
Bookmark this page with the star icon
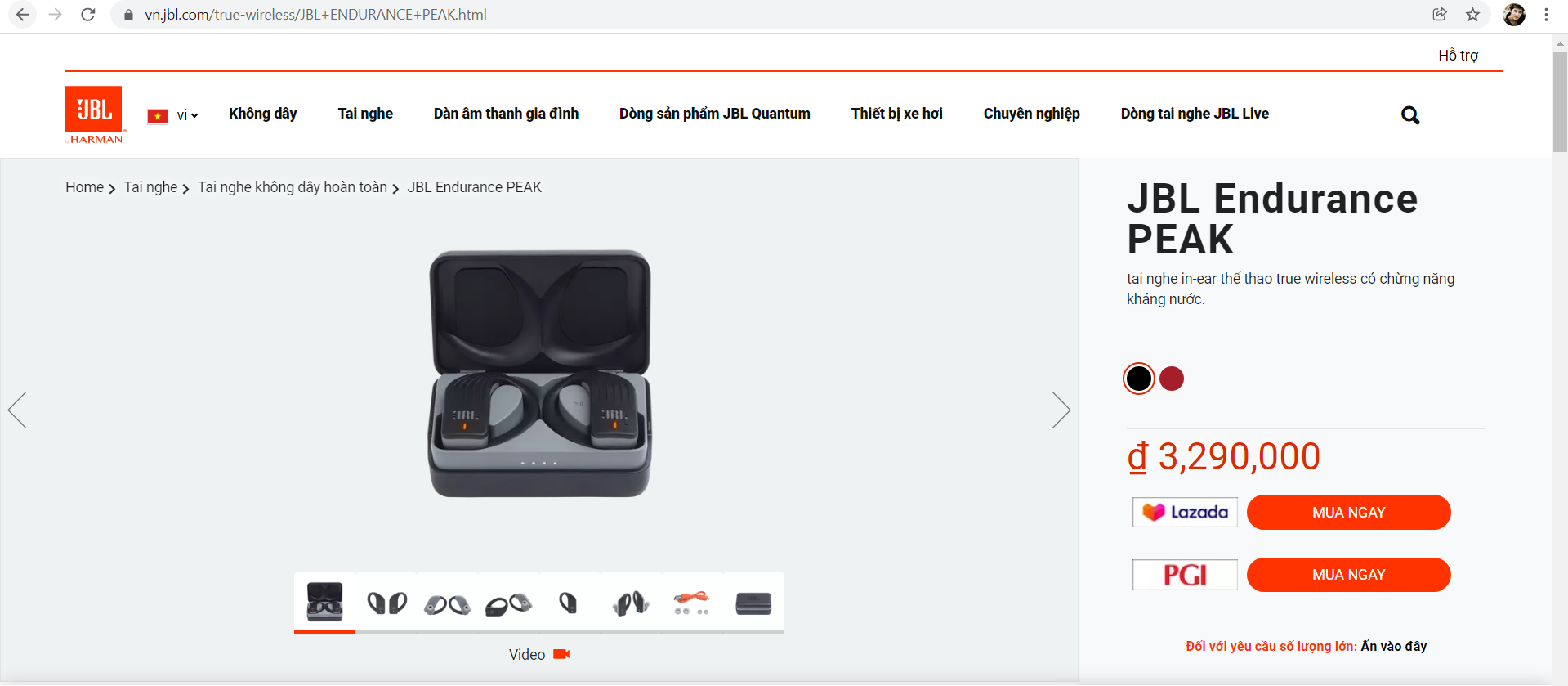[1472, 15]
